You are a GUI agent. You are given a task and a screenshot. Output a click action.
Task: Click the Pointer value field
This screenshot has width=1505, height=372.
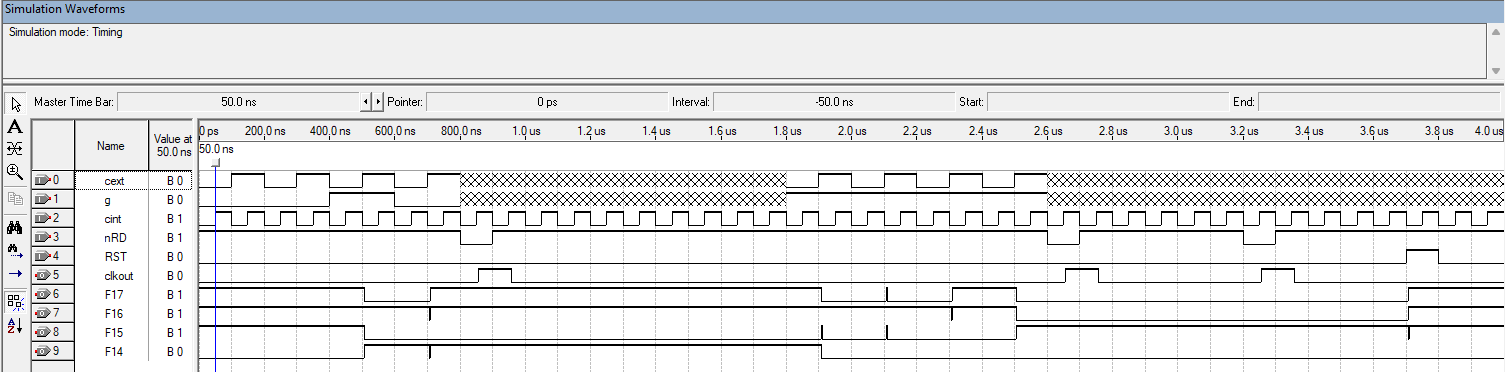coord(547,102)
